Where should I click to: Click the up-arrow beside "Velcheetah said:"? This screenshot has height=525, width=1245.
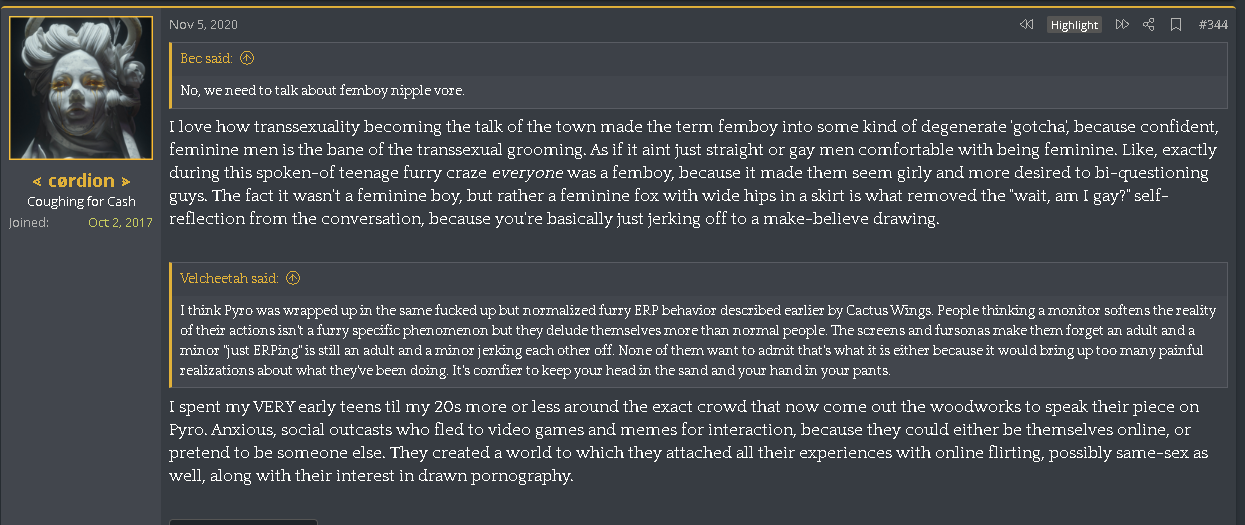tap(293, 278)
